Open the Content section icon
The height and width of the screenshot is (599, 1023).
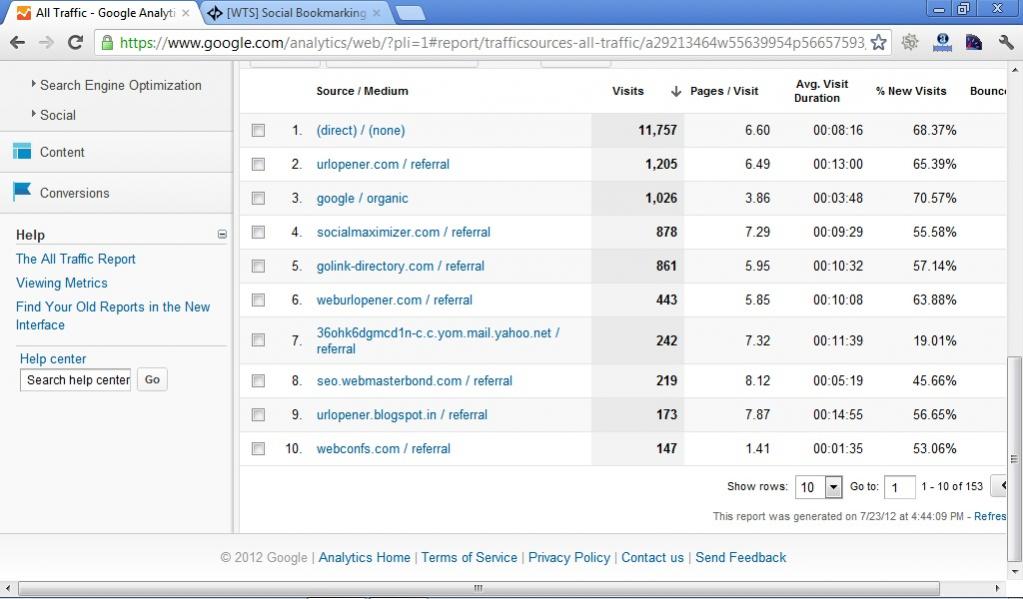pyautogui.click(x=22, y=151)
